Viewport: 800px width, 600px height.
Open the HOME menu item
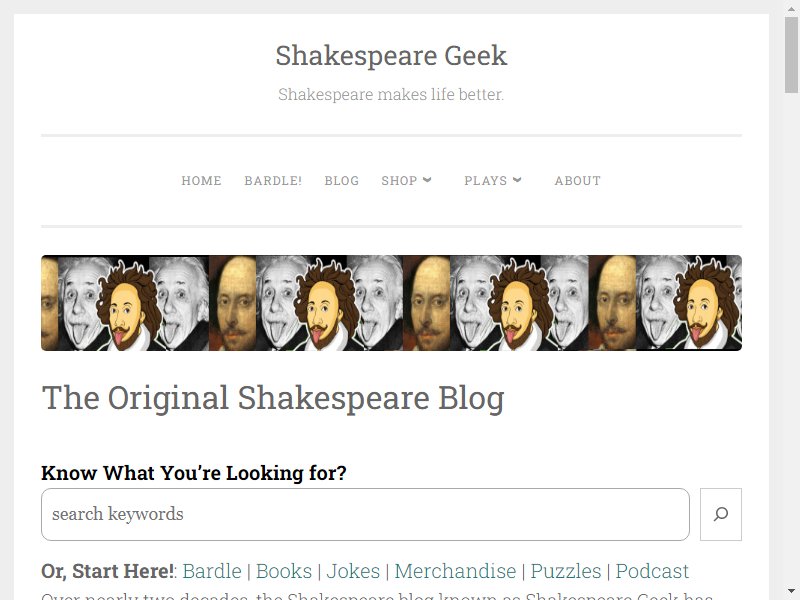pyautogui.click(x=201, y=181)
